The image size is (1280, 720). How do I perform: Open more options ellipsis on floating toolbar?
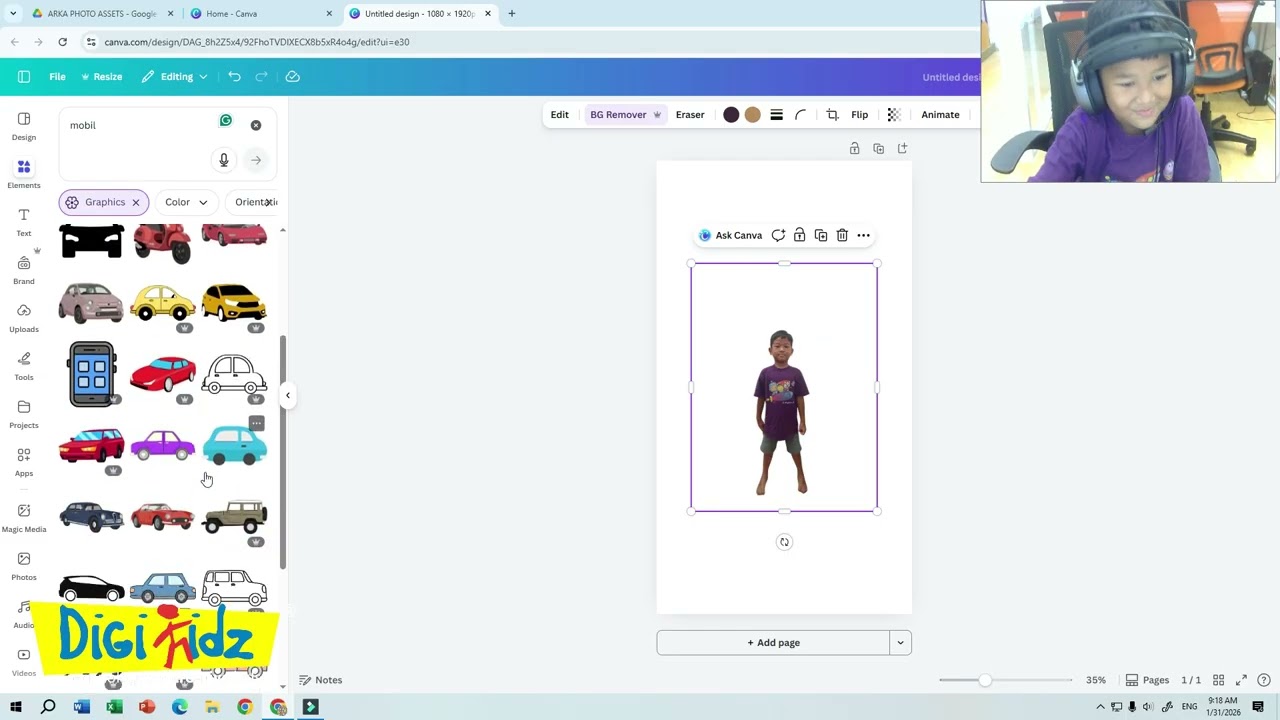pyautogui.click(x=864, y=235)
